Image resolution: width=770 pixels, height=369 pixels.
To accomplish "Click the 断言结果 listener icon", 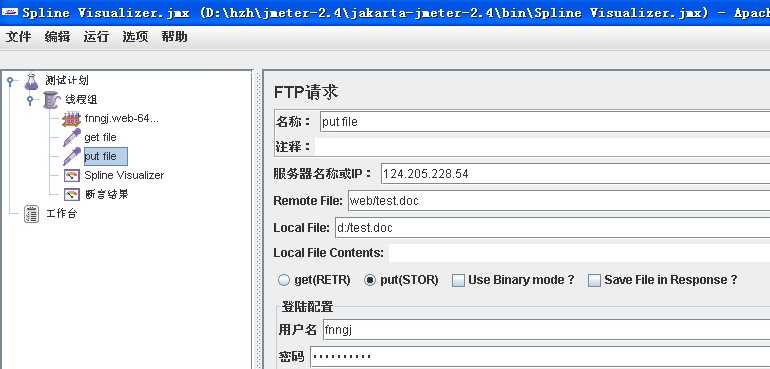I will point(72,195).
